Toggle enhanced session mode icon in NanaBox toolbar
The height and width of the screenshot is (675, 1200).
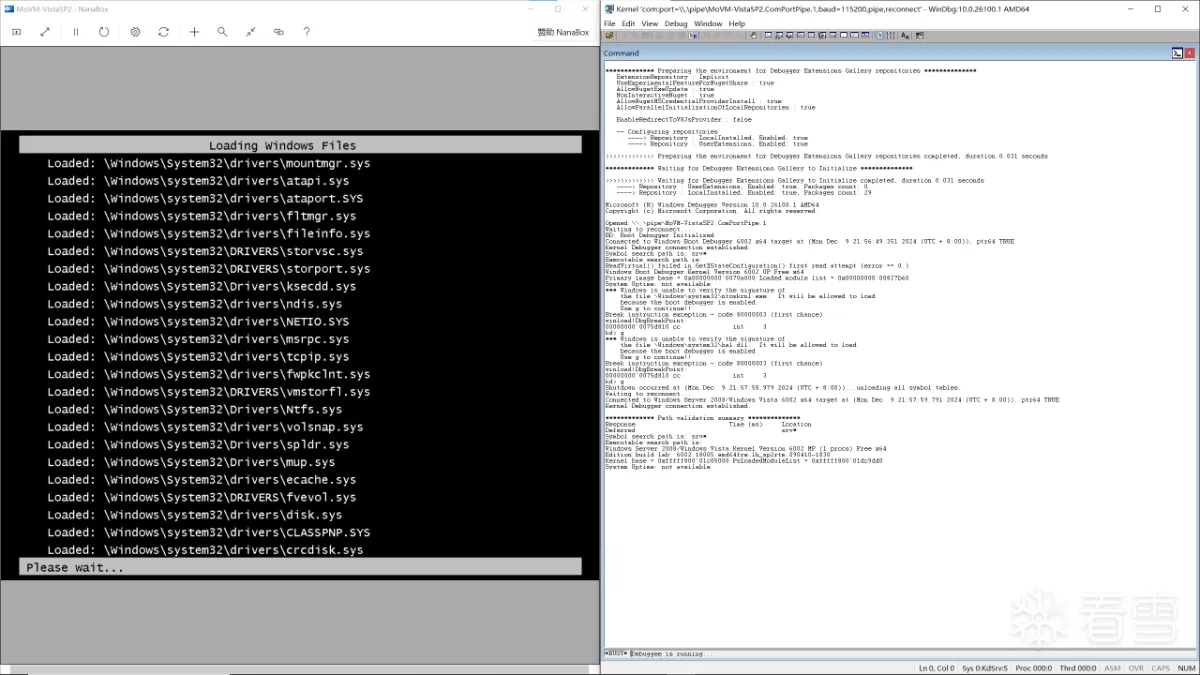[x=16, y=32]
